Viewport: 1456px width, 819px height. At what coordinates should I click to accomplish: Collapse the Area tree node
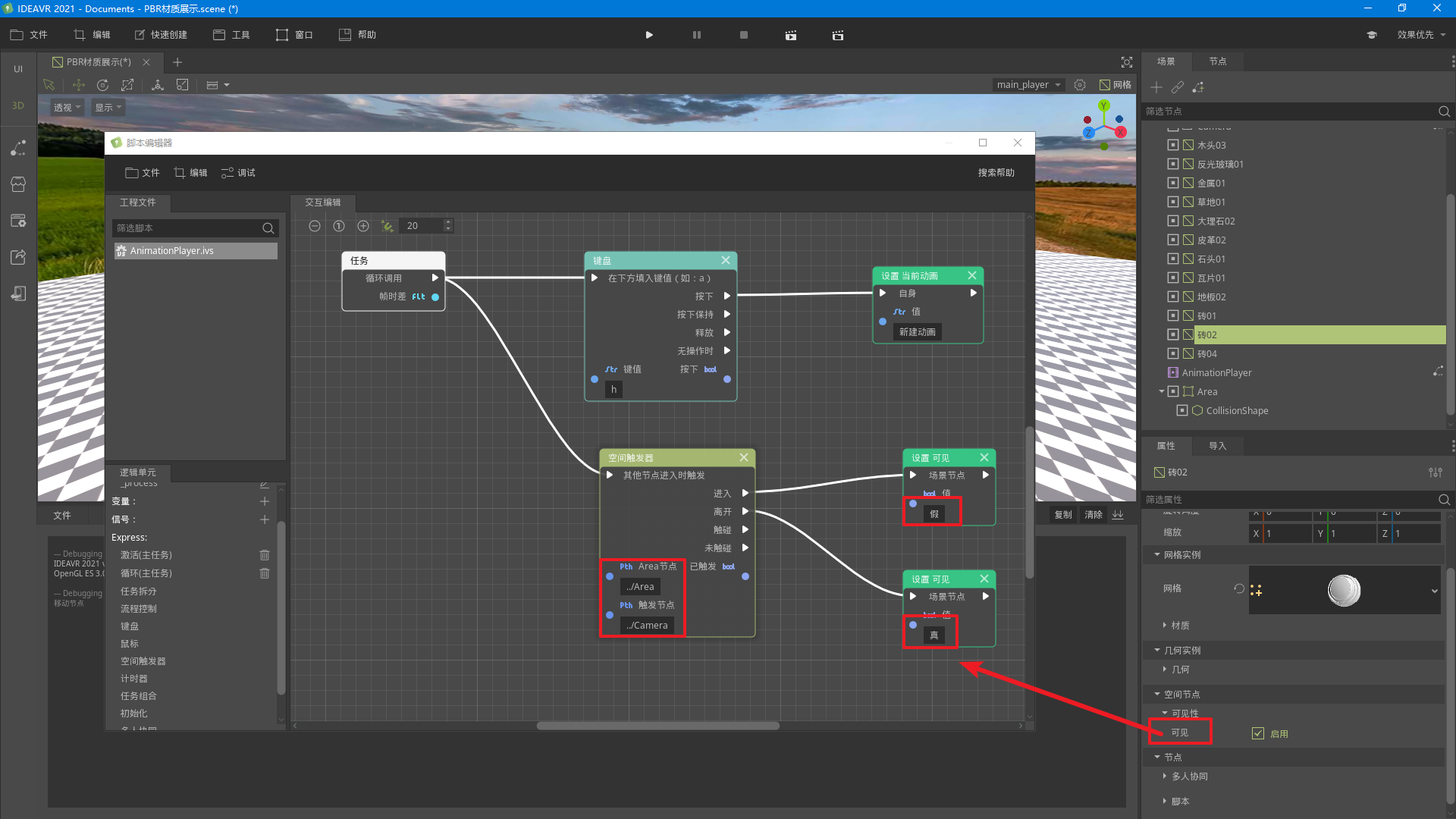pos(1162,391)
